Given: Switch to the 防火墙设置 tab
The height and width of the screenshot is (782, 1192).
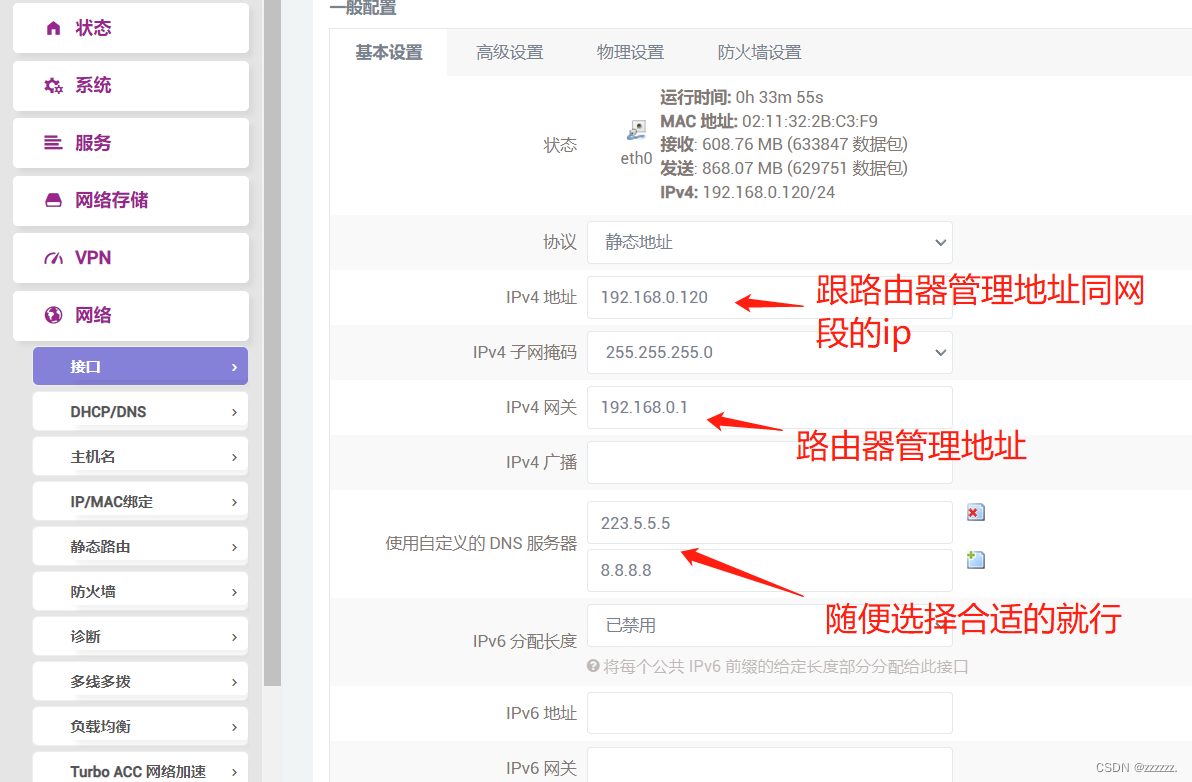Looking at the screenshot, I should tap(759, 52).
